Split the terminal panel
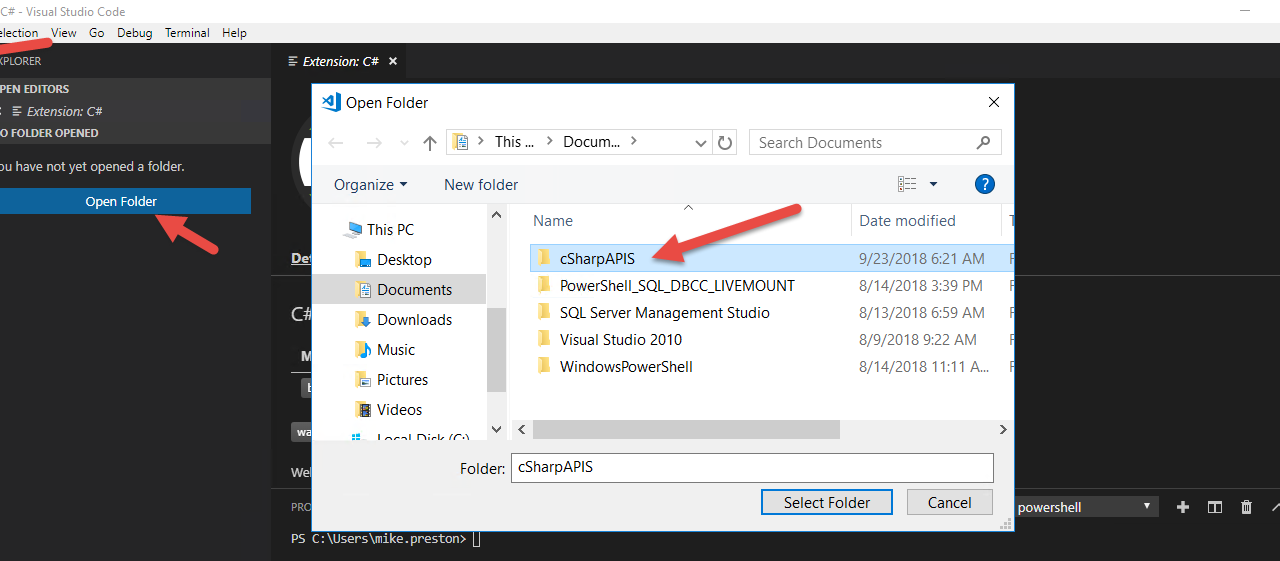This screenshot has height=561, width=1280. point(1215,507)
